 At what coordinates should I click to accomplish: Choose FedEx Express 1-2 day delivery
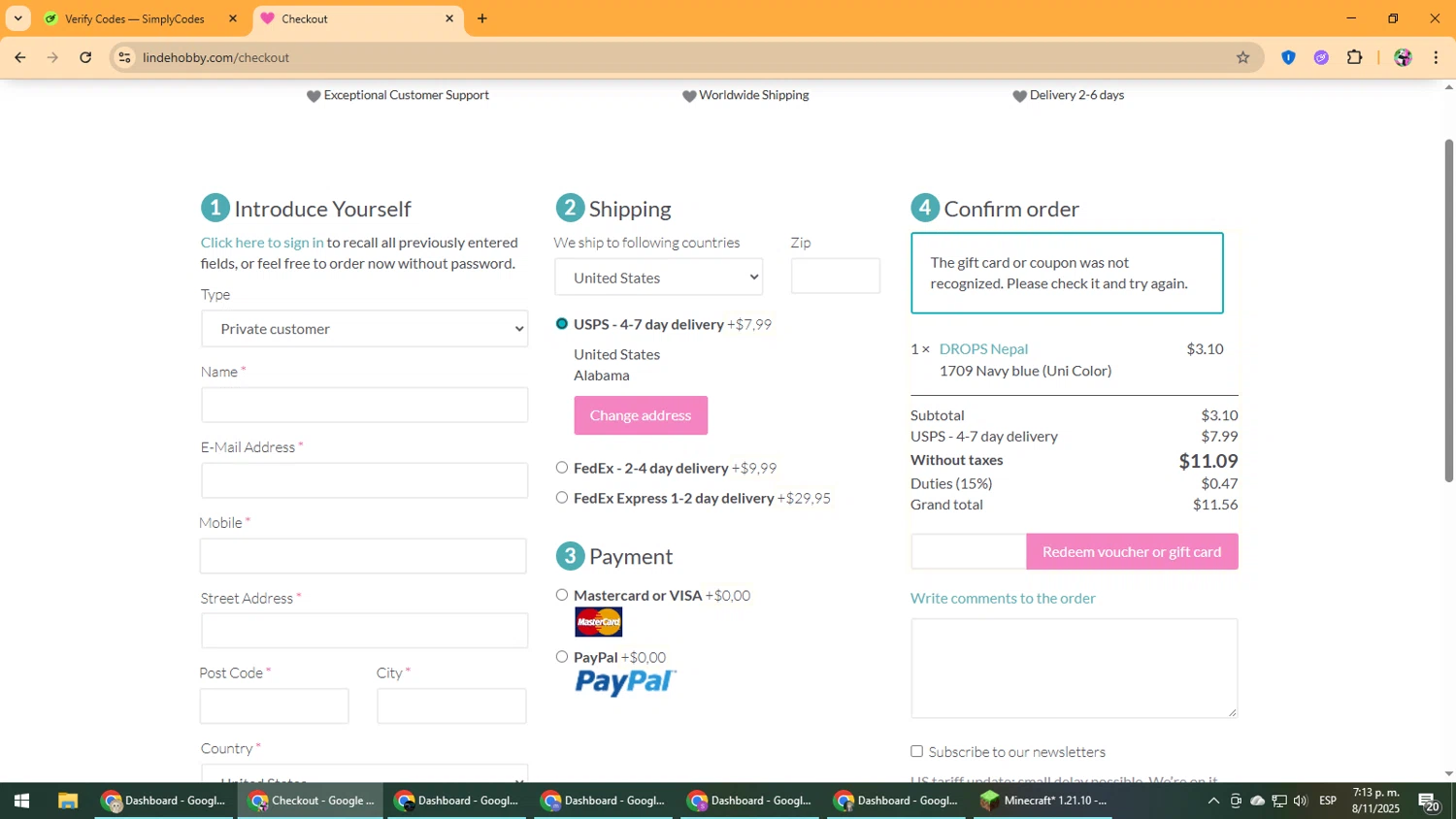point(562,498)
